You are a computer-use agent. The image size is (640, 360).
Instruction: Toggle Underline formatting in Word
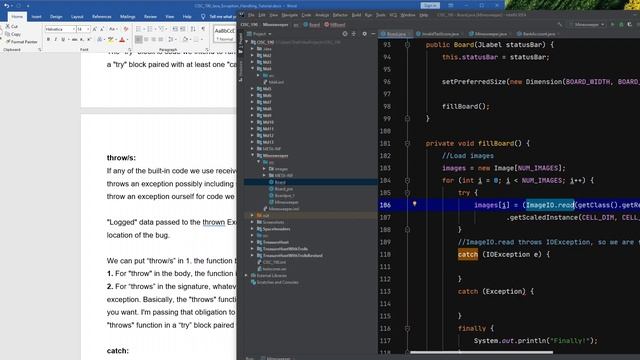coord(63,39)
